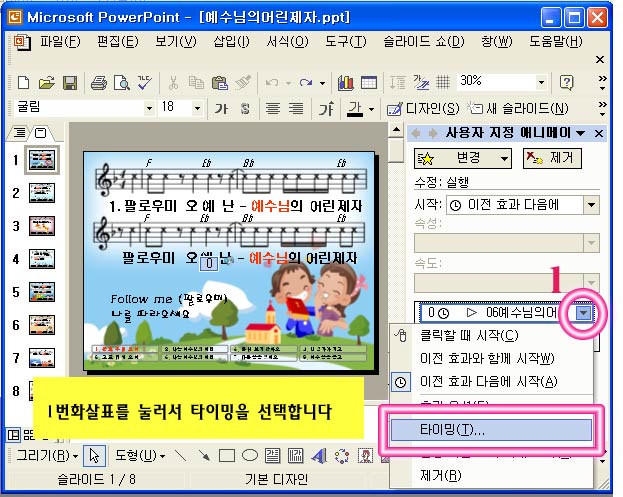Switch to the outline pane tab
Viewport: 623px width, 497px height.
pos(19,132)
